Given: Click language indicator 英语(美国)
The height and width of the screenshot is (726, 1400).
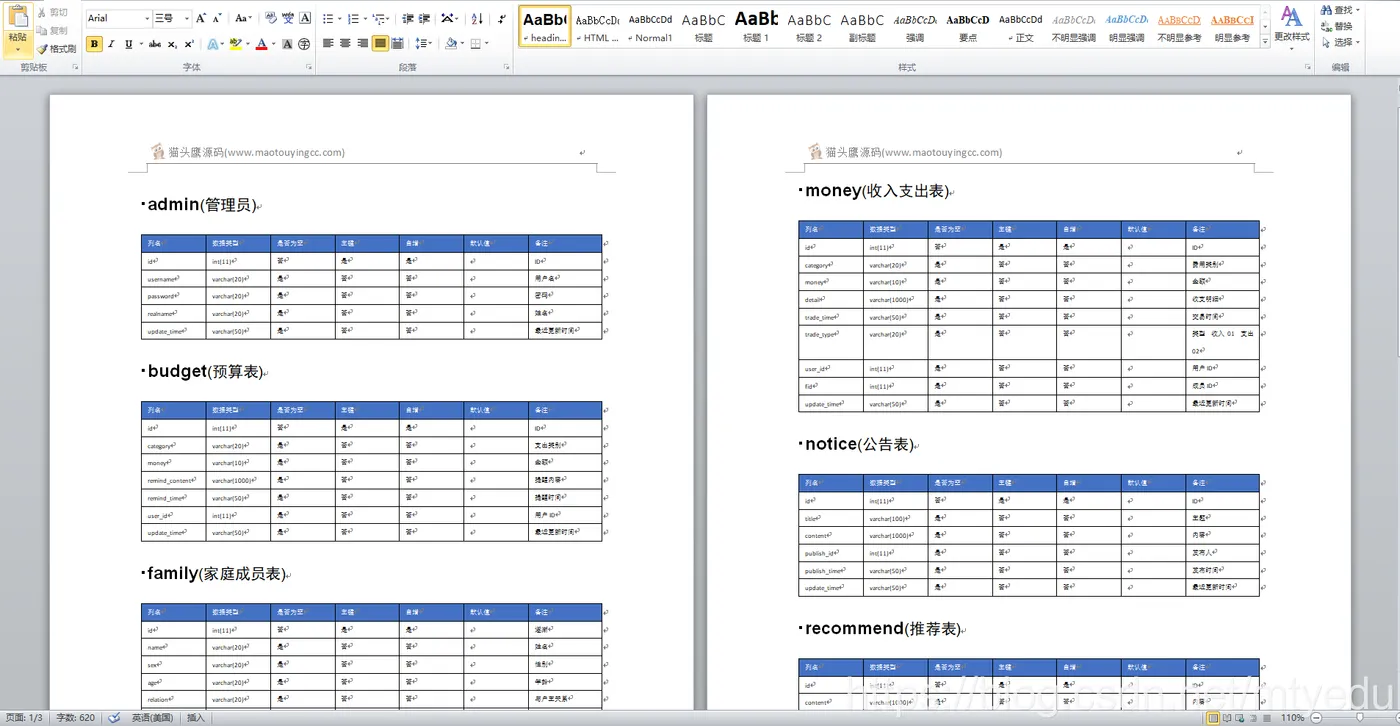Looking at the screenshot, I should tap(153, 718).
